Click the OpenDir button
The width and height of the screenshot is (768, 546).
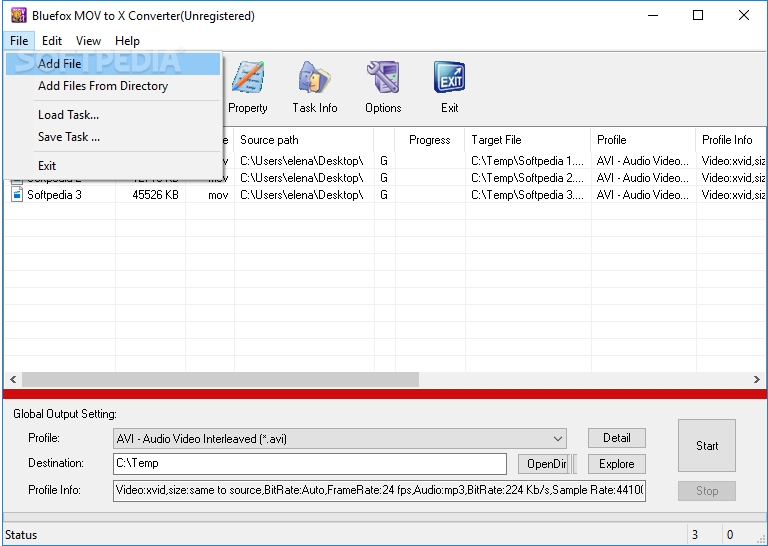(546, 464)
